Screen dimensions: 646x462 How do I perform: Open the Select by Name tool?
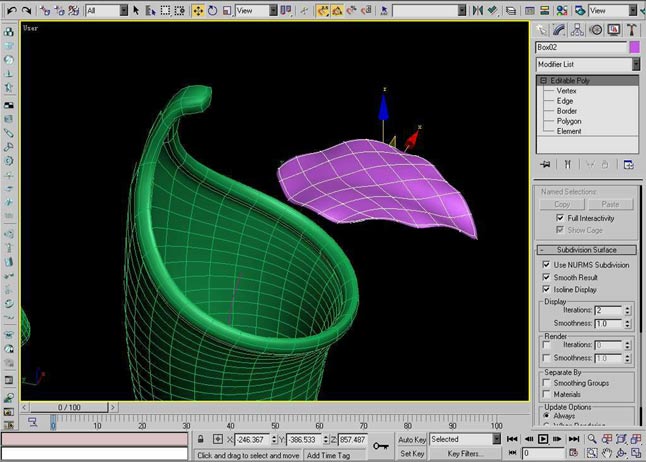[x=150, y=10]
